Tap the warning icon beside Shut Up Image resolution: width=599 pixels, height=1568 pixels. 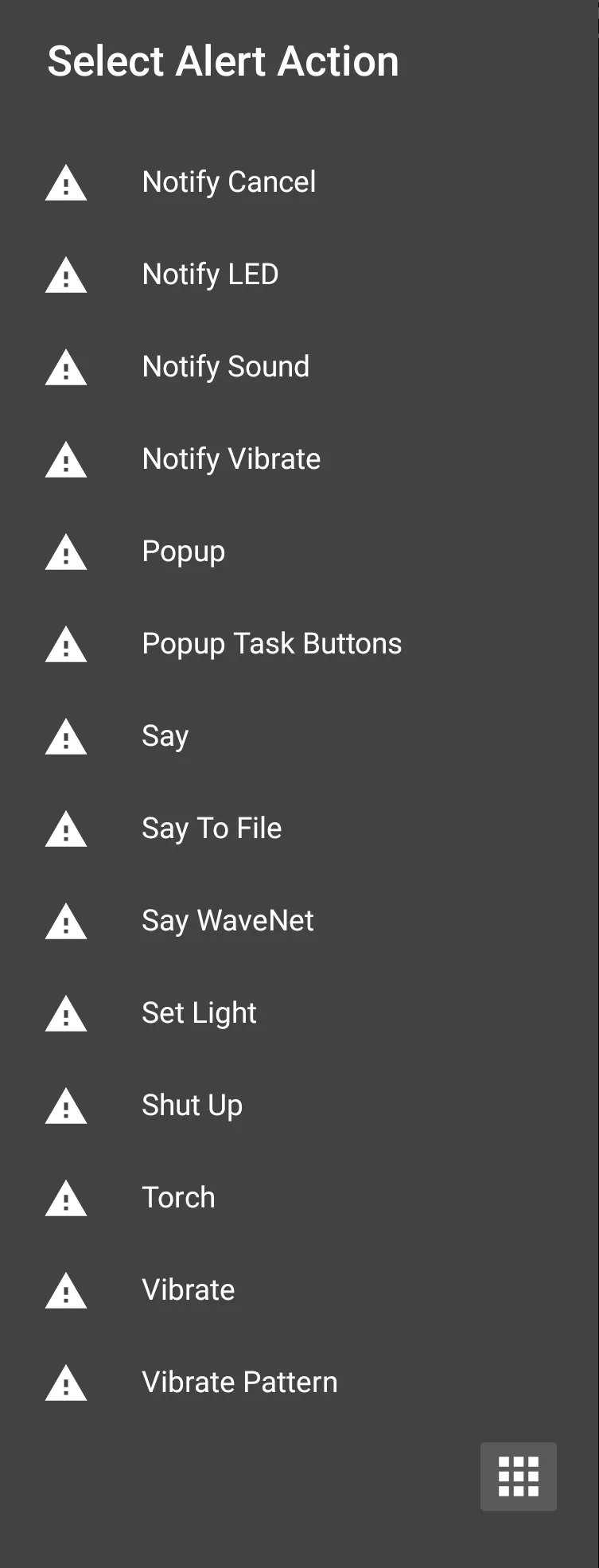click(x=66, y=1106)
